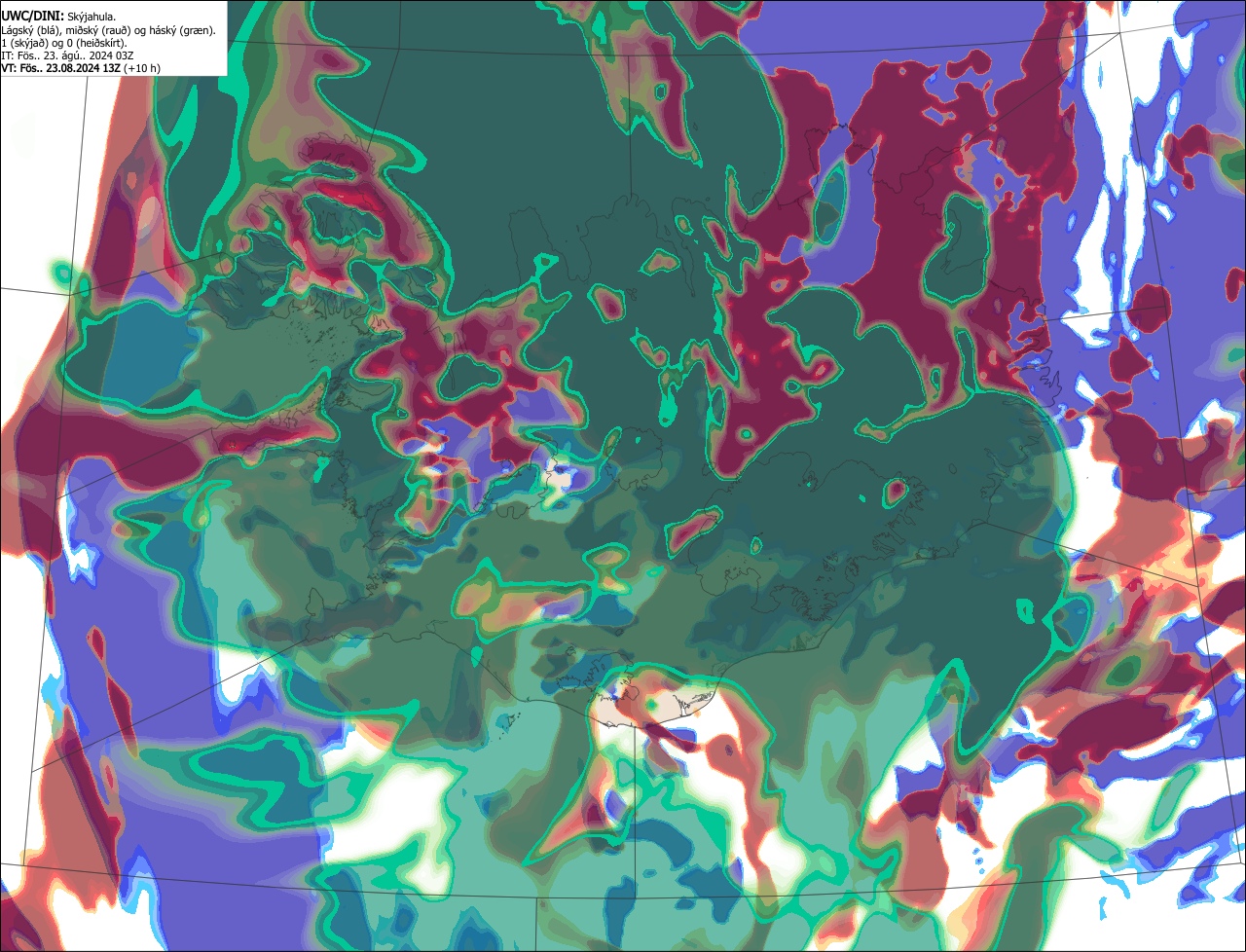The width and height of the screenshot is (1246, 952).
Task: Click the '1 (skýjað)' legend text
Action: (24, 44)
